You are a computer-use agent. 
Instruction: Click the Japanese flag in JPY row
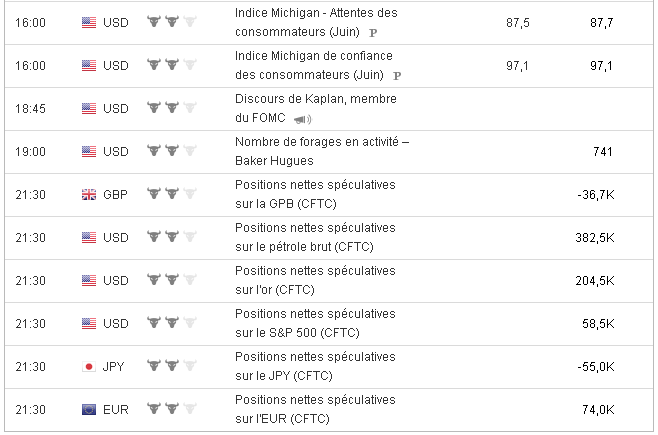[x=88, y=367]
